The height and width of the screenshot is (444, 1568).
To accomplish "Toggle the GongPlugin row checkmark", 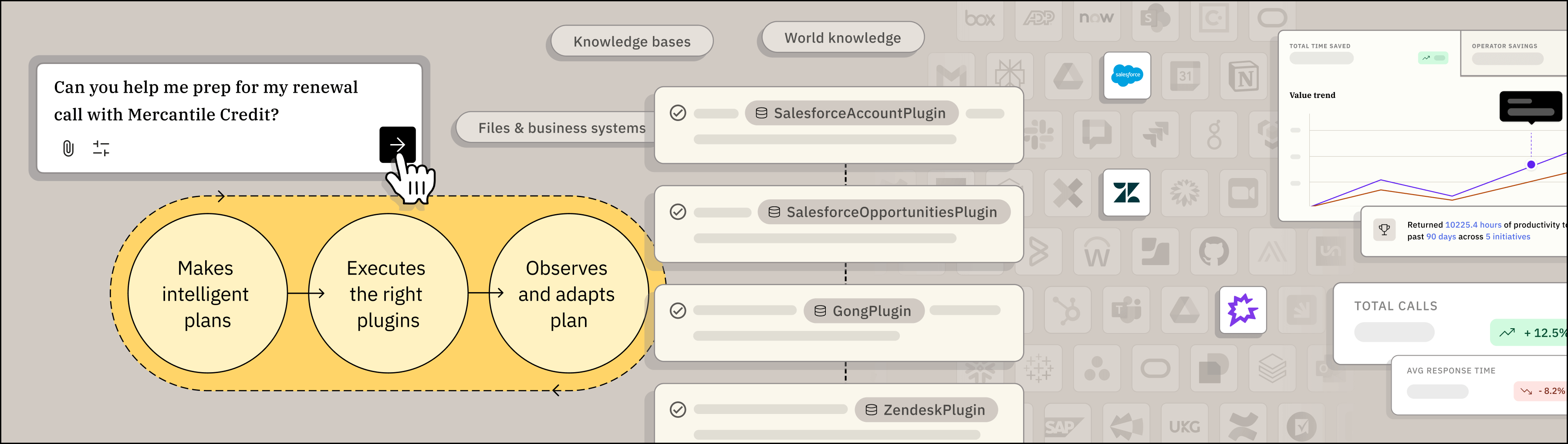I will coord(677,311).
